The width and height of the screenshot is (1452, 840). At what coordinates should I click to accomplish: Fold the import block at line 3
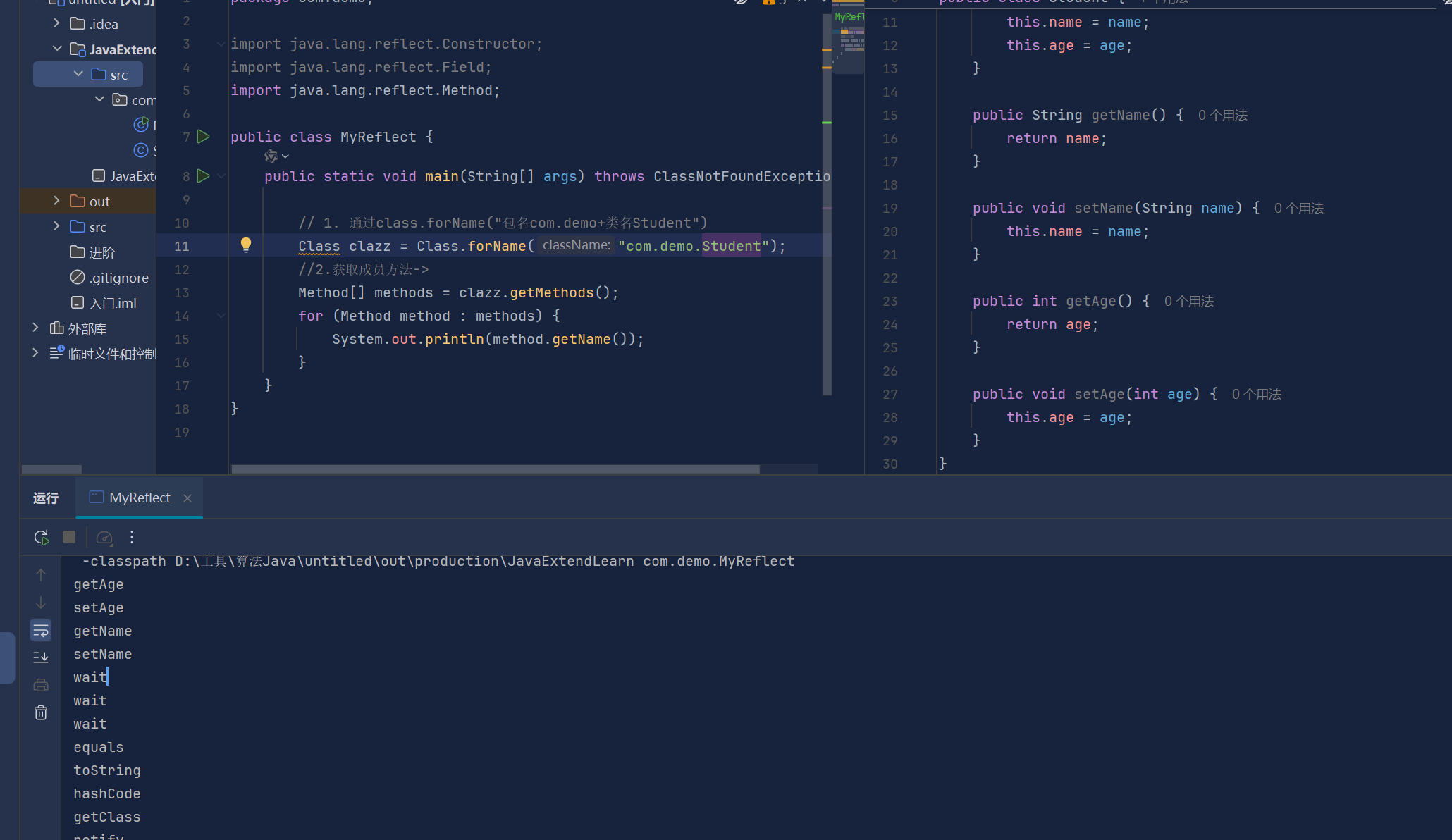(221, 44)
